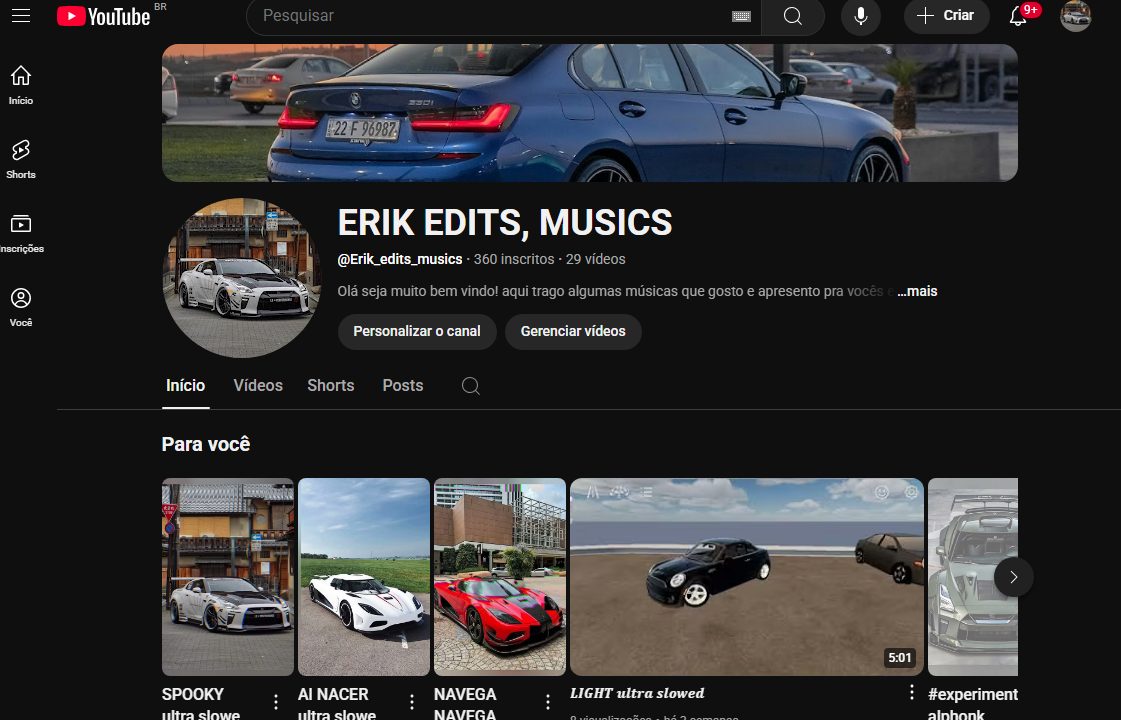The width and height of the screenshot is (1121, 720).
Task: Switch to the Vídeos tab
Action: tap(258, 385)
